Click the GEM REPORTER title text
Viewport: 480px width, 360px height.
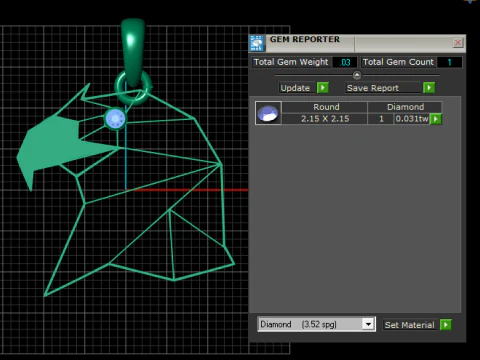(305, 39)
